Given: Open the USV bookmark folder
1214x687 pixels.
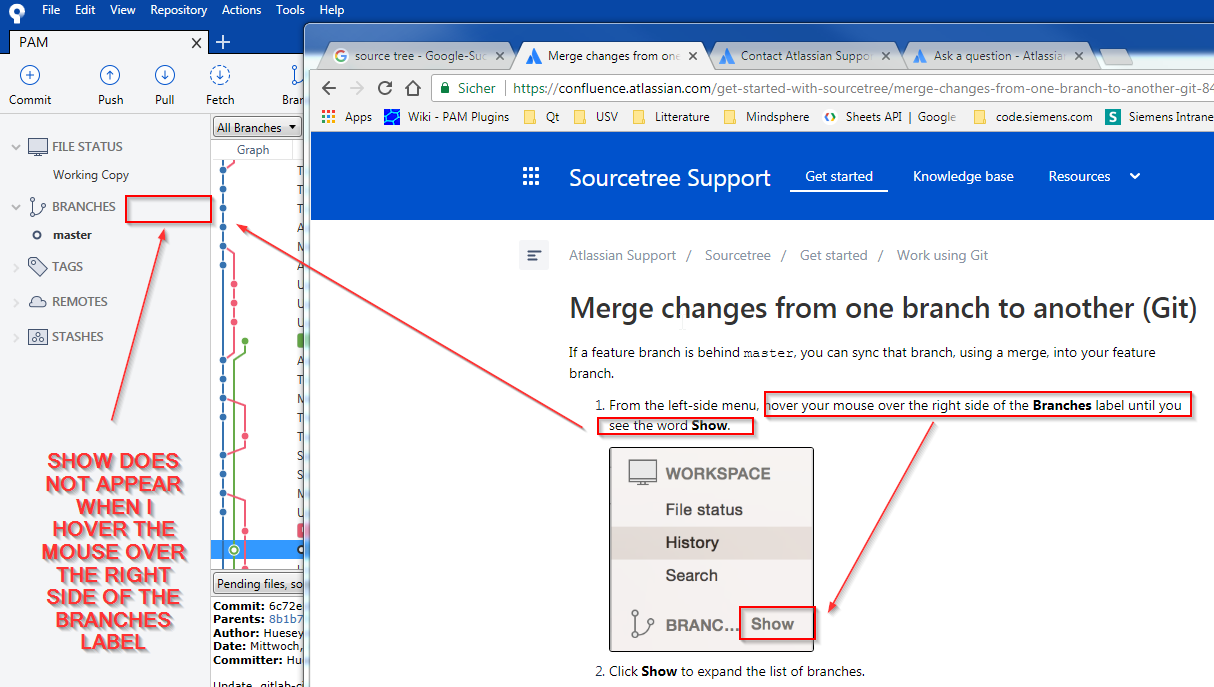Looking at the screenshot, I should coord(596,117).
